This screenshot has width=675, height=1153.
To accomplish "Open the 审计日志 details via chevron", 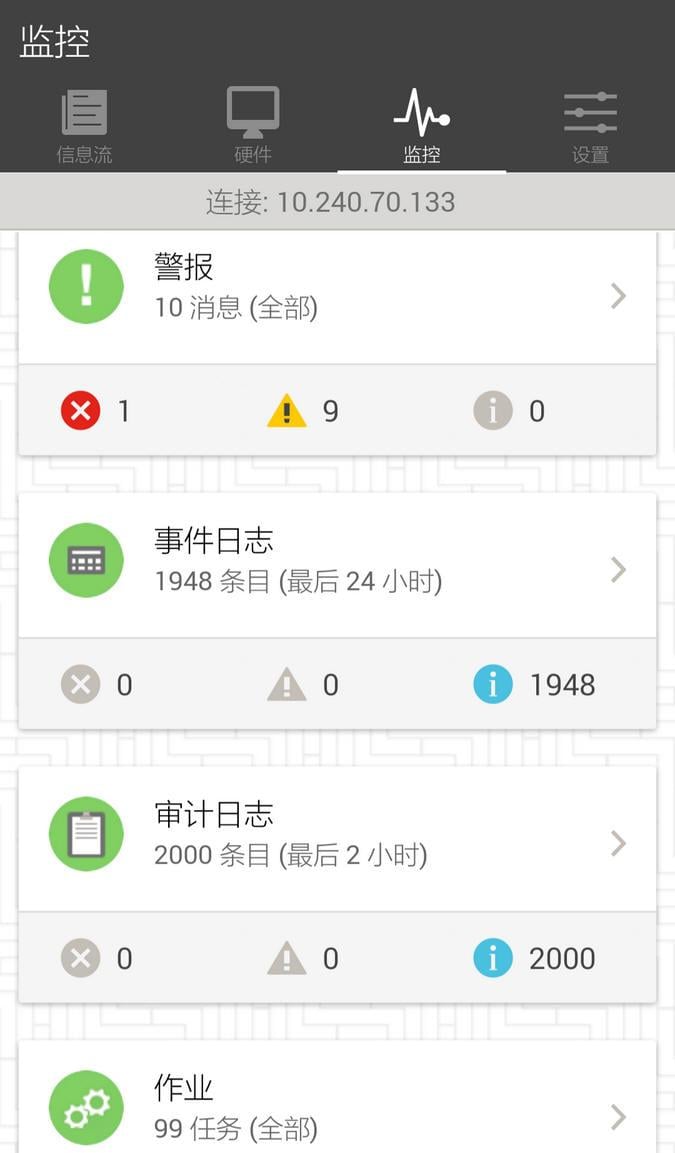I will click(618, 843).
